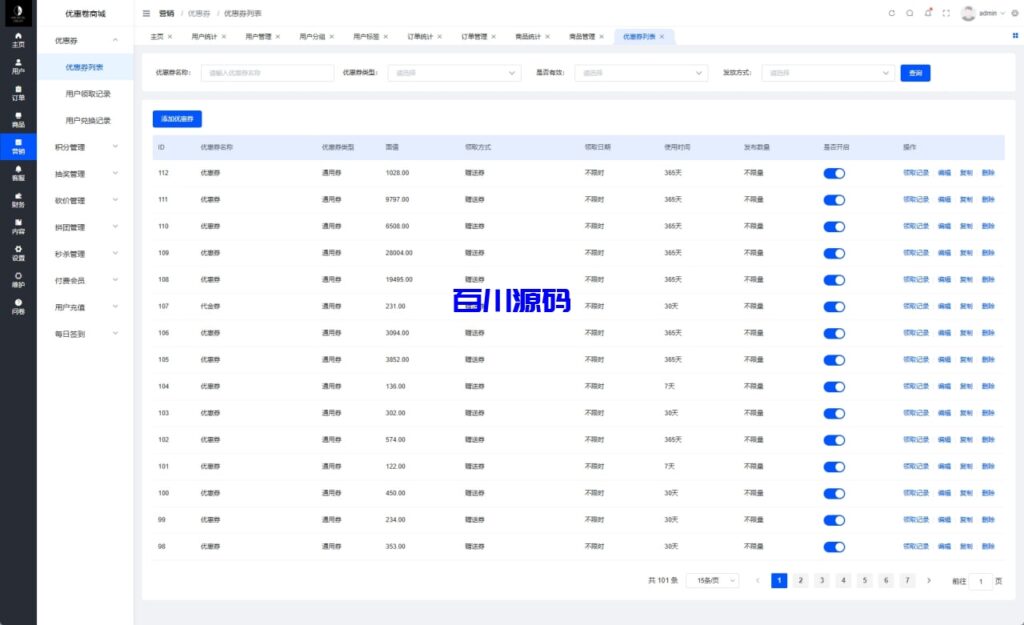The height and width of the screenshot is (625, 1024).
Task: Open the 订单 orders section in the sidebar
Action: [x=18, y=93]
